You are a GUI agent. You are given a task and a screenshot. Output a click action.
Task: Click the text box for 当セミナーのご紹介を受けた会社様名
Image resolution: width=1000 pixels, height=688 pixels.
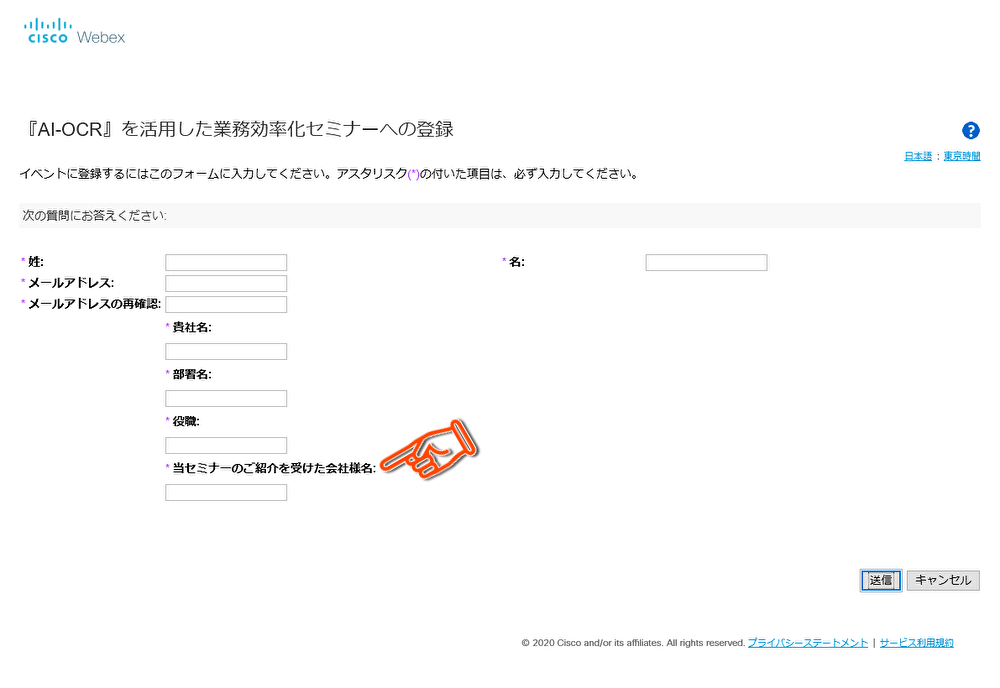click(x=226, y=493)
